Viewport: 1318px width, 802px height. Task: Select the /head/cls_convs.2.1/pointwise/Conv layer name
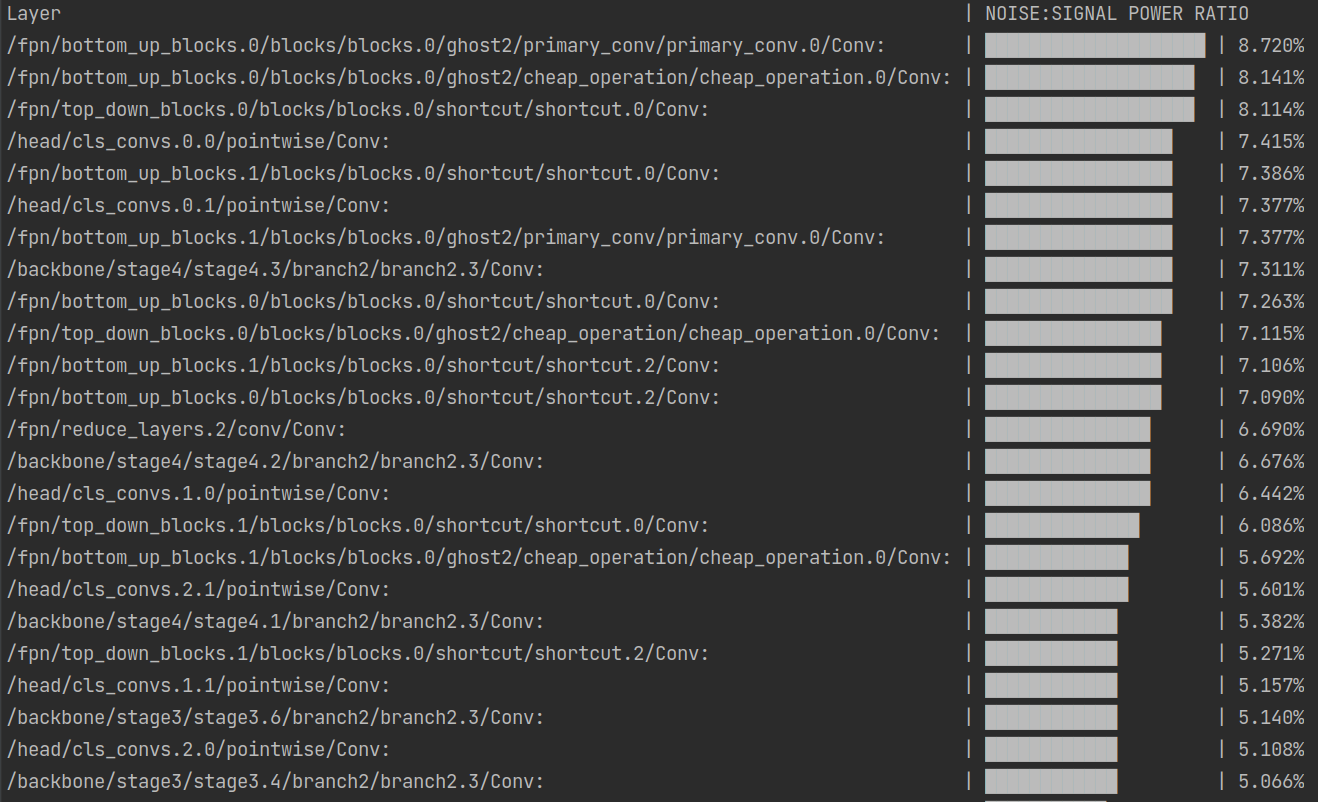(x=198, y=590)
